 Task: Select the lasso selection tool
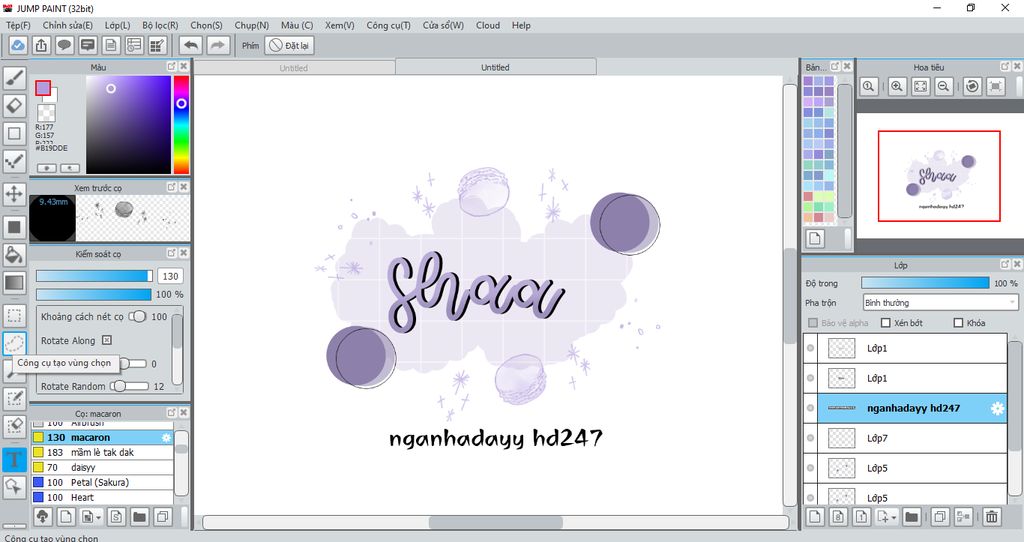(x=14, y=343)
